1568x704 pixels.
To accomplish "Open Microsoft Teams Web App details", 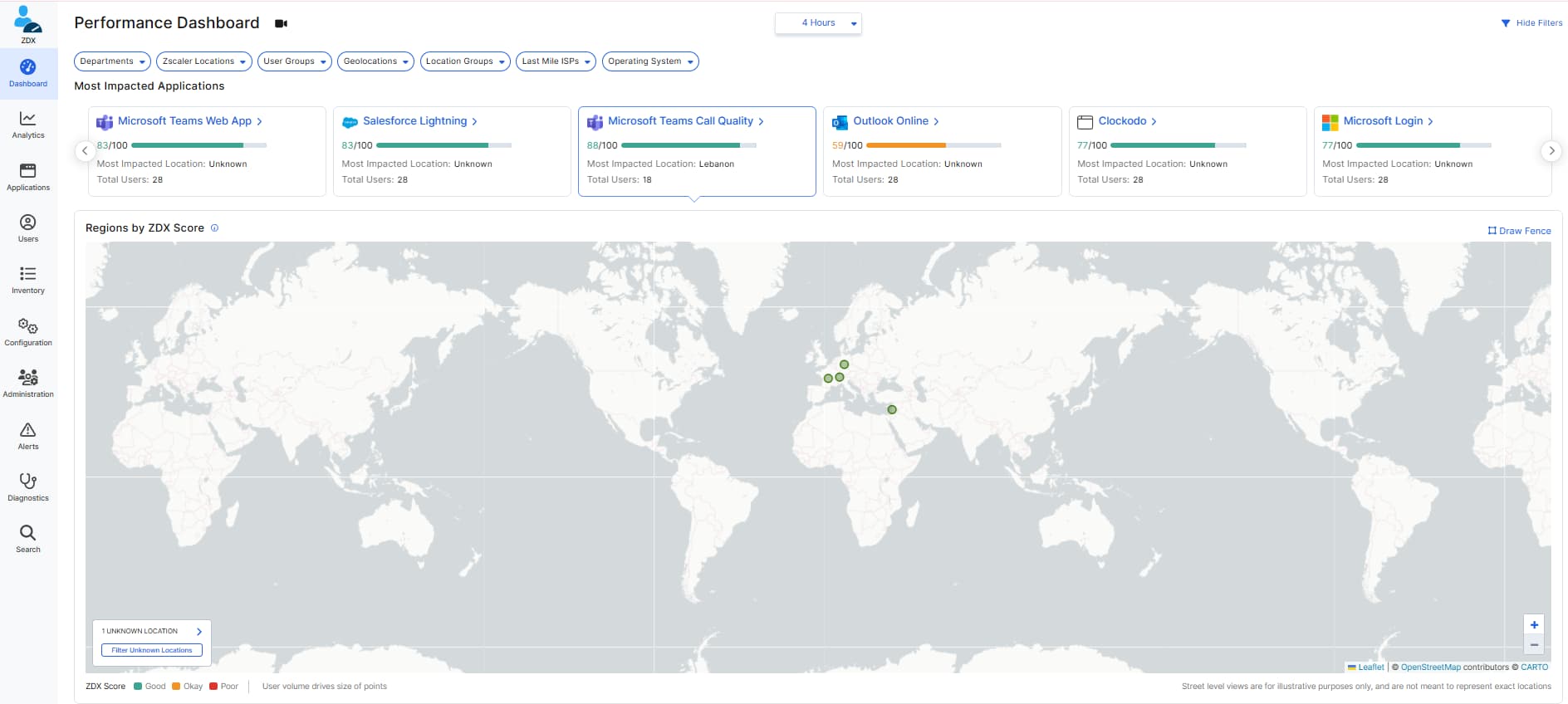I will pos(190,121).
